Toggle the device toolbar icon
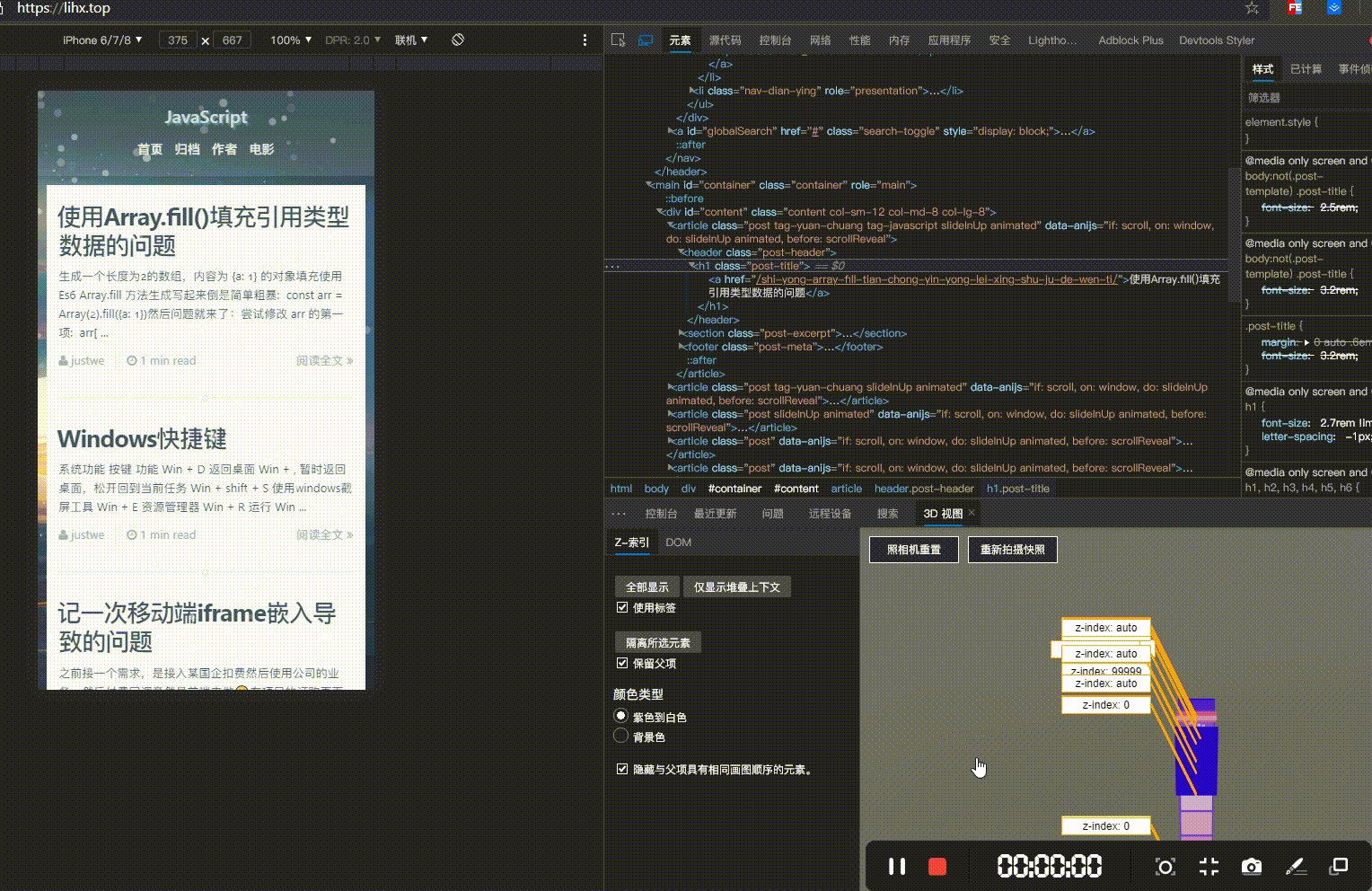Viewport: 1372px width, 891px height. point(646,40)
